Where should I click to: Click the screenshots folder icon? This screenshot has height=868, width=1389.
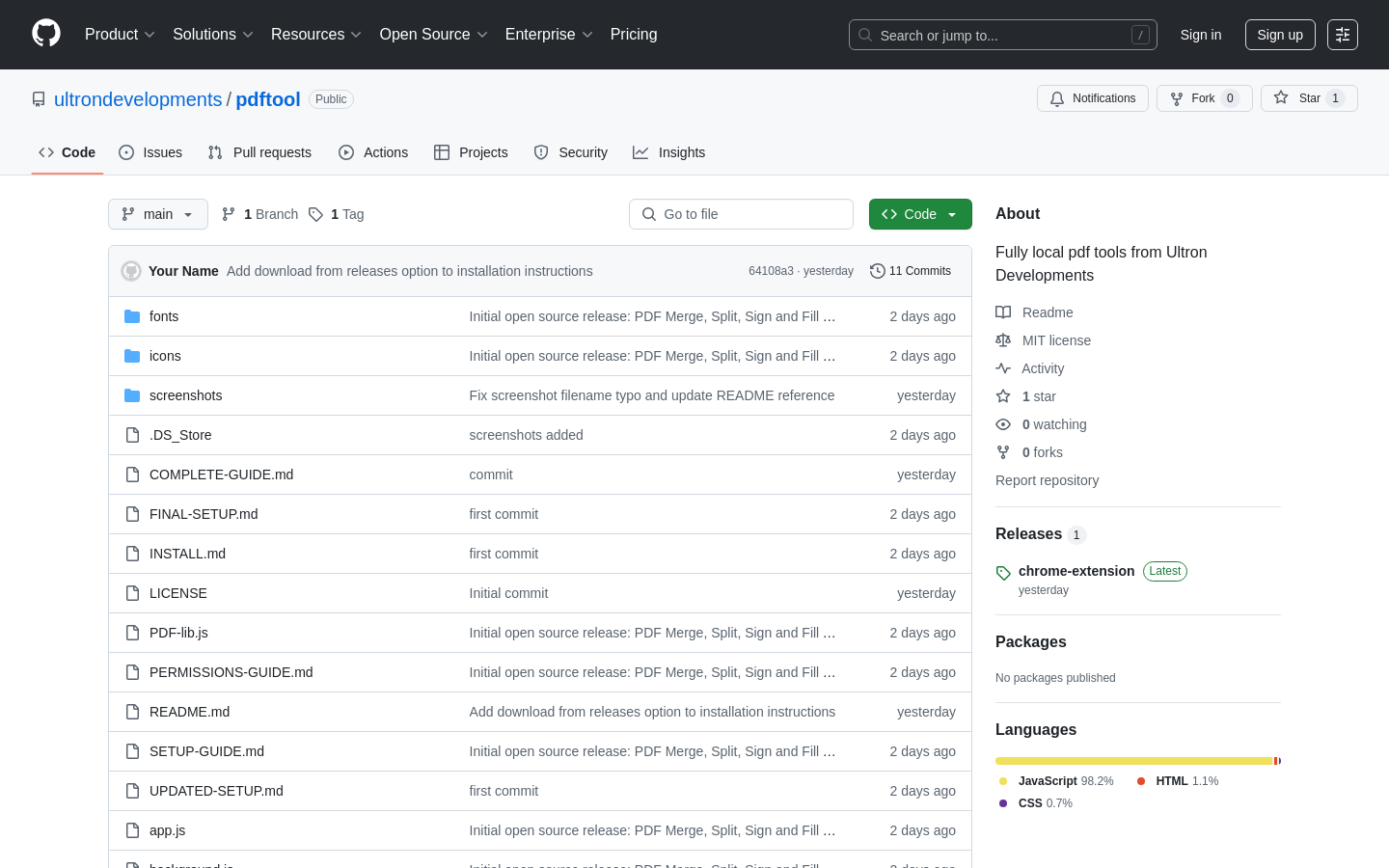click(132, 395)
